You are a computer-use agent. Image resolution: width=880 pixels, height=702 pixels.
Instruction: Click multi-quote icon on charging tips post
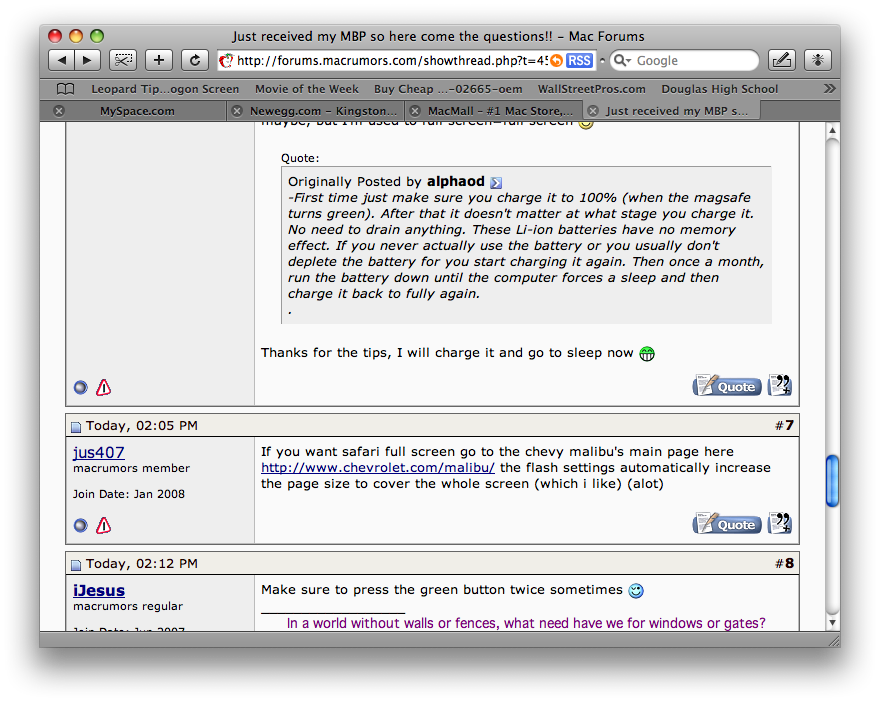click(780, 386)
